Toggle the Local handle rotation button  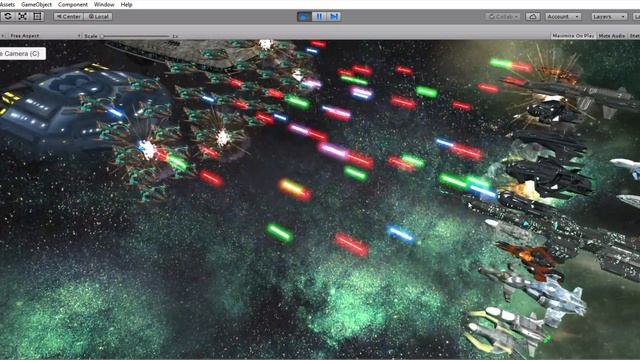point(98,17)
